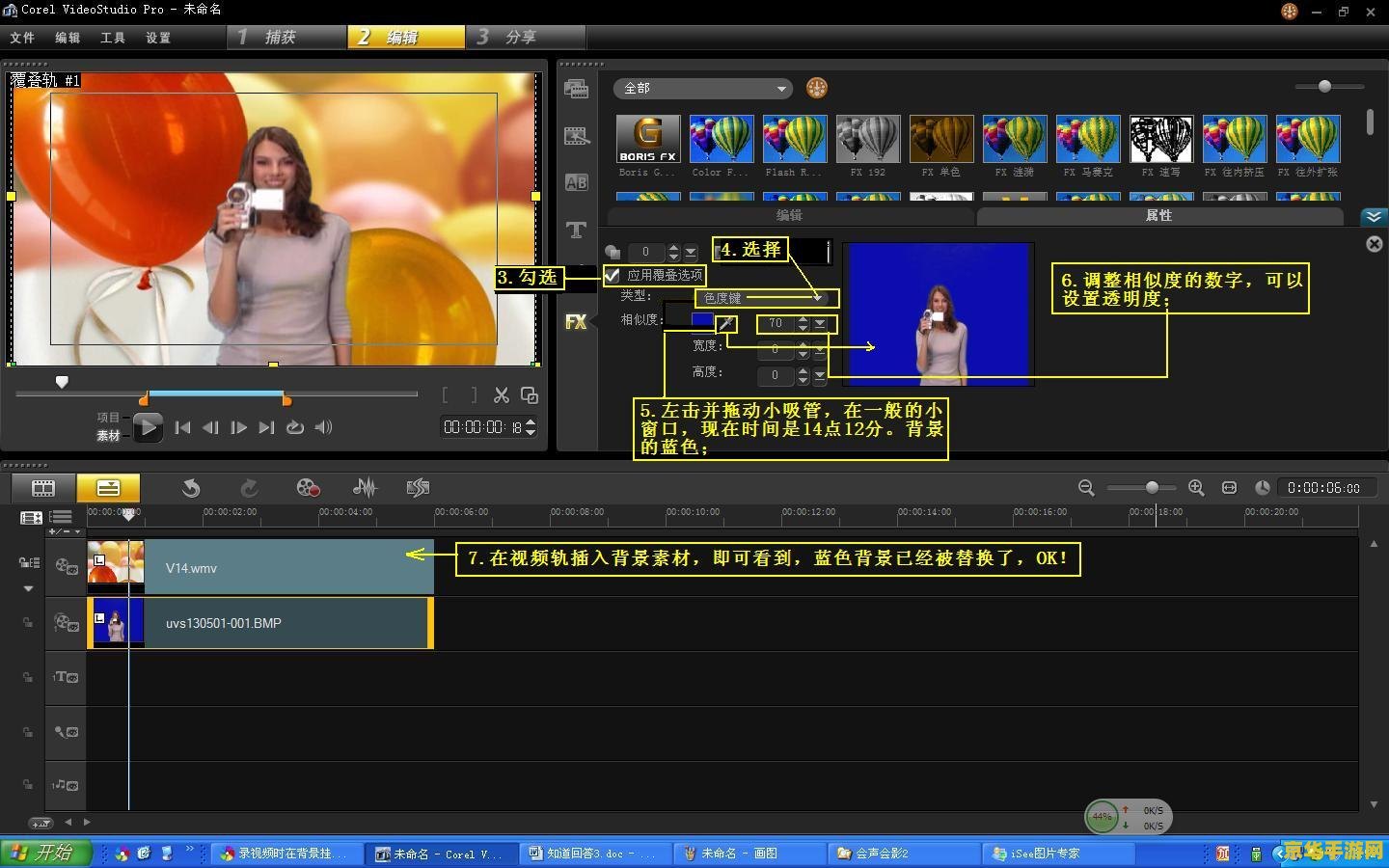Click the mark-out bracket button
The width and height of the screenshot is (1389, 868).
tap(474, 395)
